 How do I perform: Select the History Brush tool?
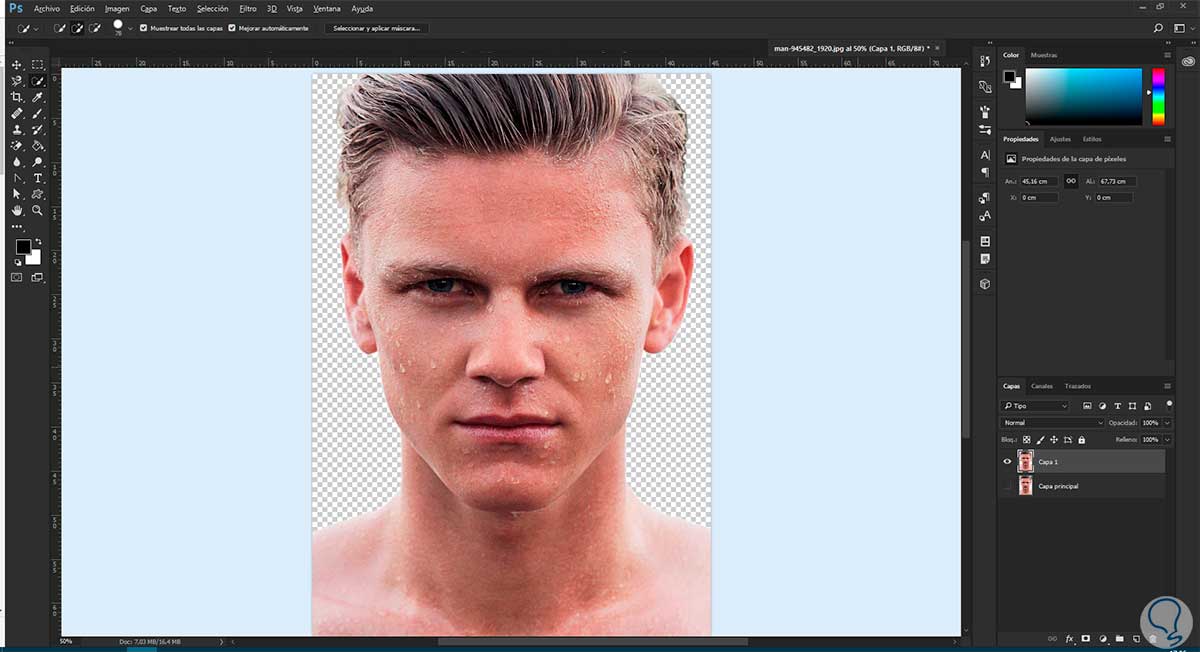[37, 129]
